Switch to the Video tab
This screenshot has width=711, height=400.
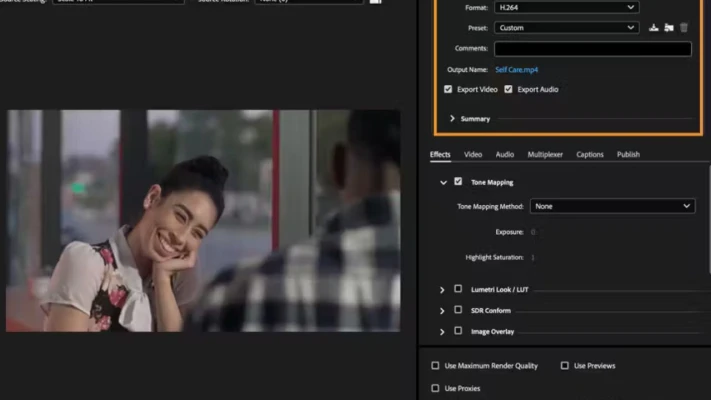(472, 155)
